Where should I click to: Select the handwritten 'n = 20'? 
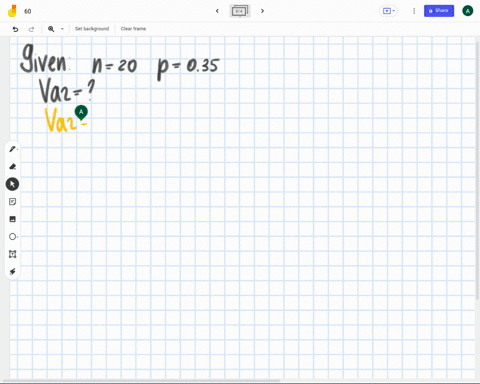tap(114, 65)
